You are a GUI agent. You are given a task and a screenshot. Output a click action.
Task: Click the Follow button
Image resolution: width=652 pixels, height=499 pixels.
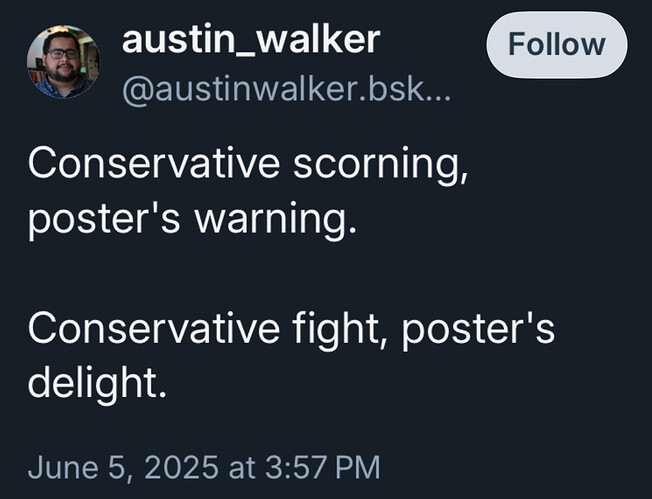pyautogui.click(x=557, y=44)
